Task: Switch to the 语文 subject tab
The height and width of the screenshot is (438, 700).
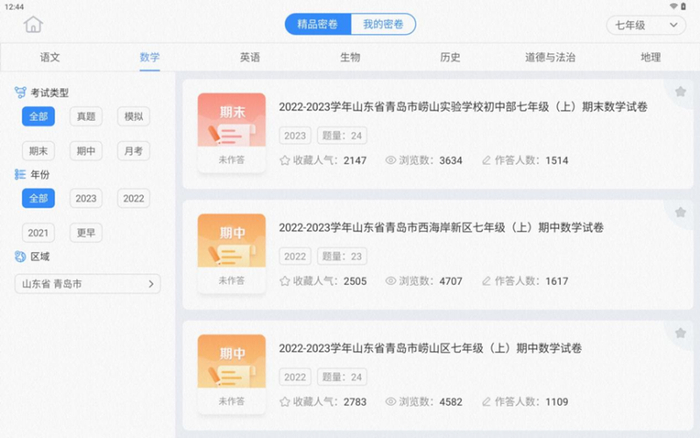Action: click(x=50, y=57)
